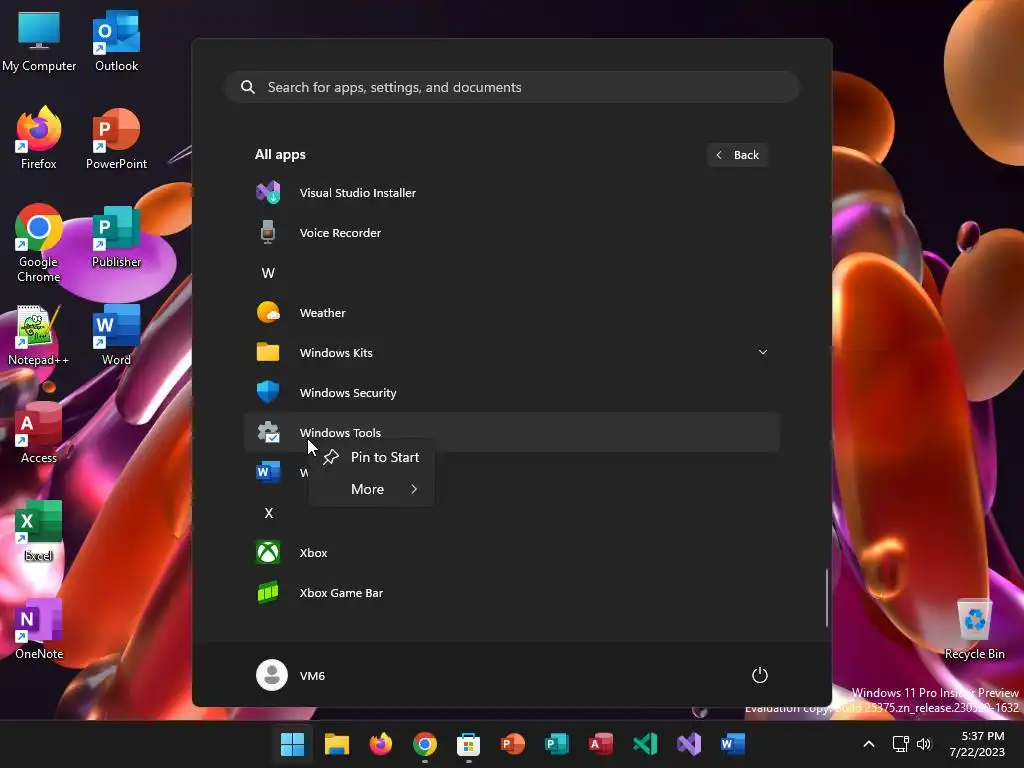The height and width of the screenshot is (768, 1024).
Task: Click the Back button in All apps
Action: pos(737,155)
